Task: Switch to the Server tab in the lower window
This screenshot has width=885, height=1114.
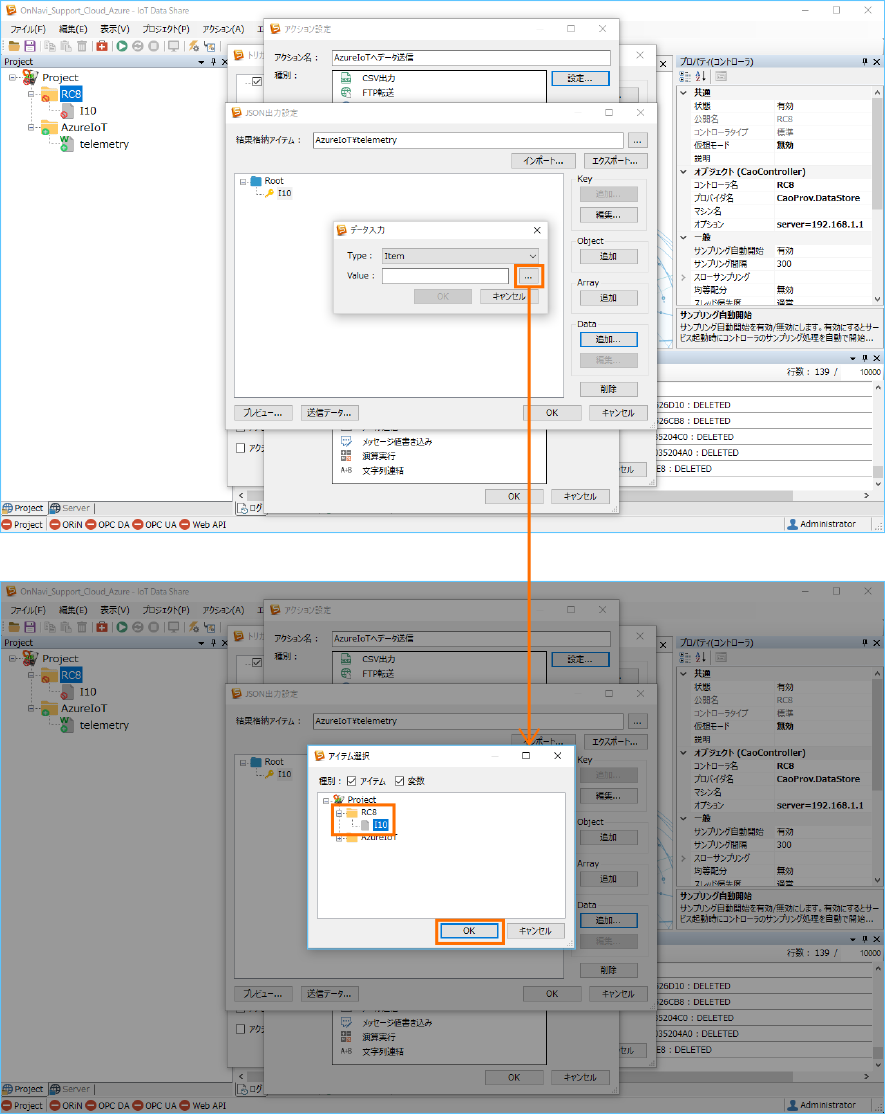Action: (x=70, y=1089)
